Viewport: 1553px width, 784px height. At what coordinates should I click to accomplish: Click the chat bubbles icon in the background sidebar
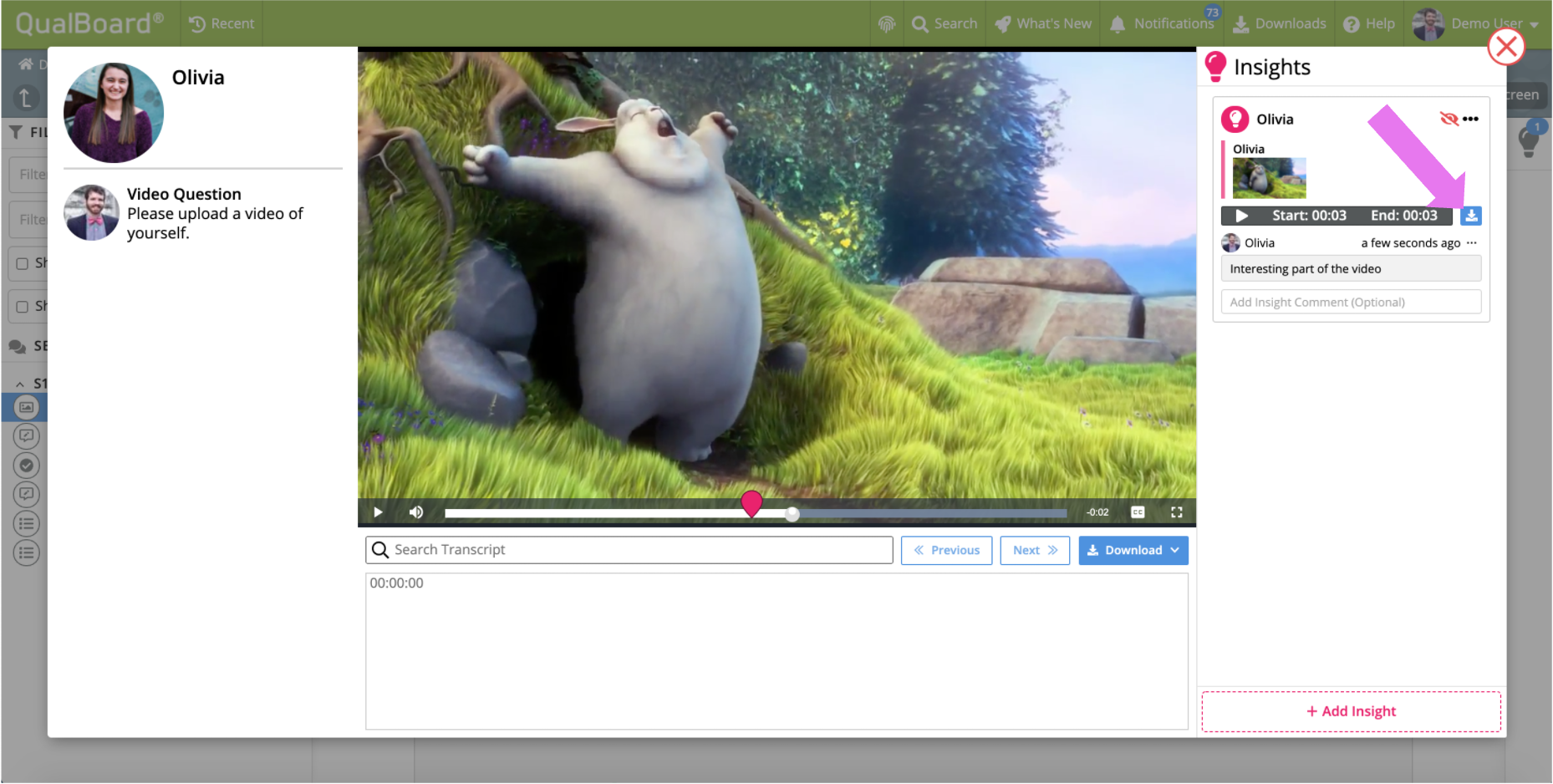18,346
